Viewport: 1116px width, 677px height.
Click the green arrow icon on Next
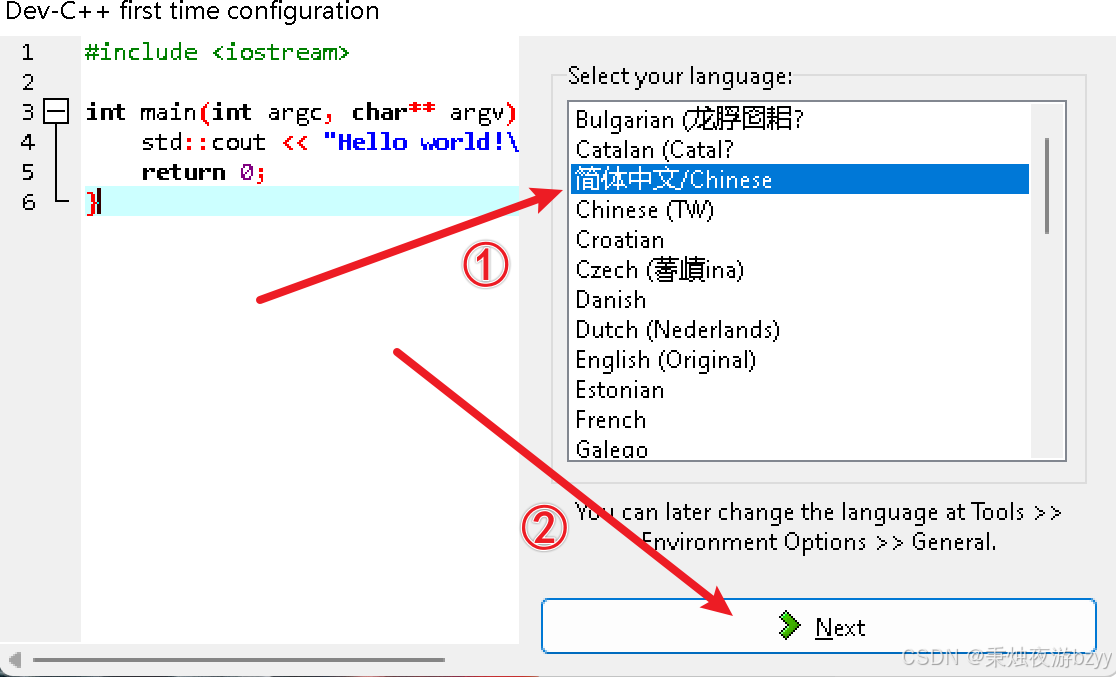point(789,625)
